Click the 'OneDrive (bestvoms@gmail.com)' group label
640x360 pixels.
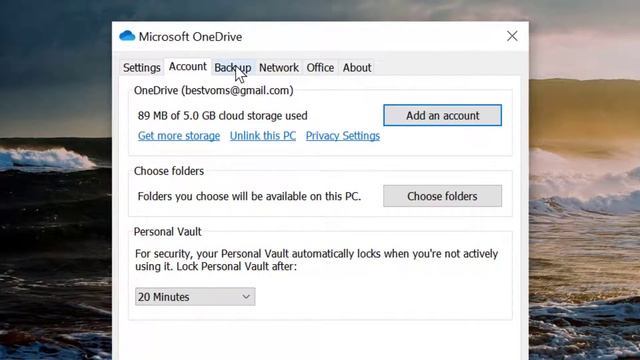(213, 91)
